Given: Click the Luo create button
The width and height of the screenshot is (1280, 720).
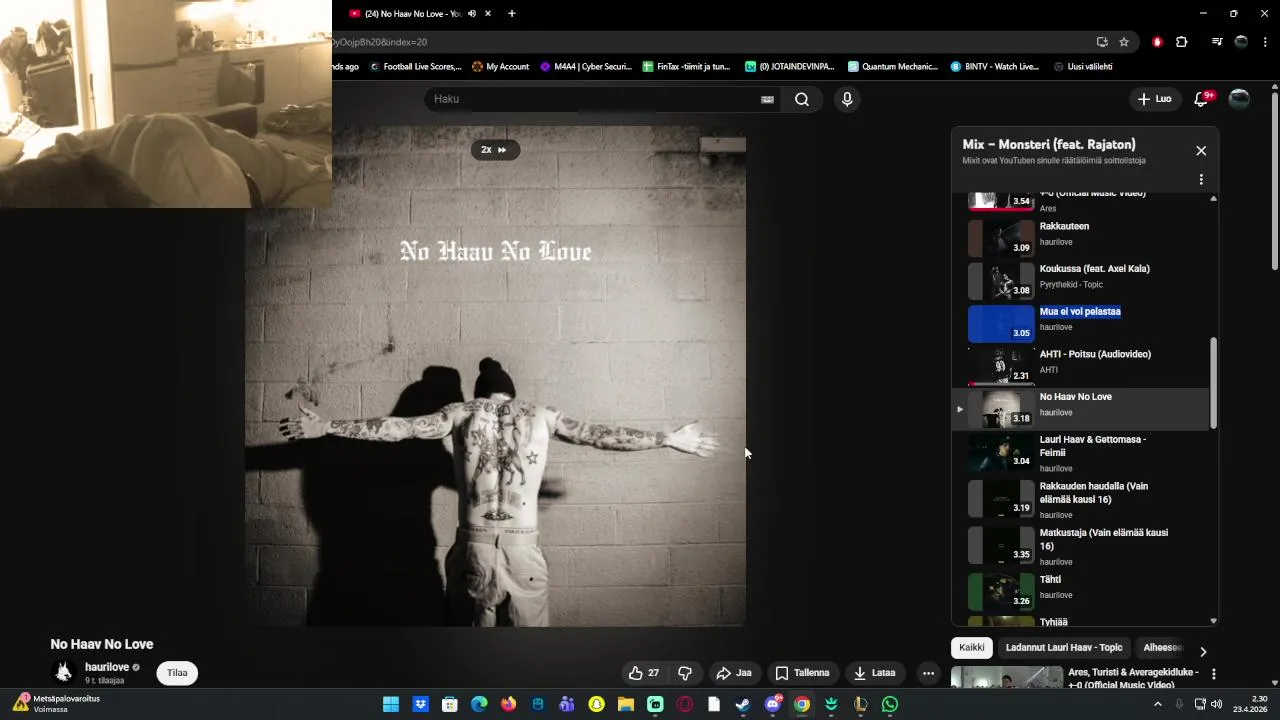Looking at the screenshot, I should coord(1154,99).
